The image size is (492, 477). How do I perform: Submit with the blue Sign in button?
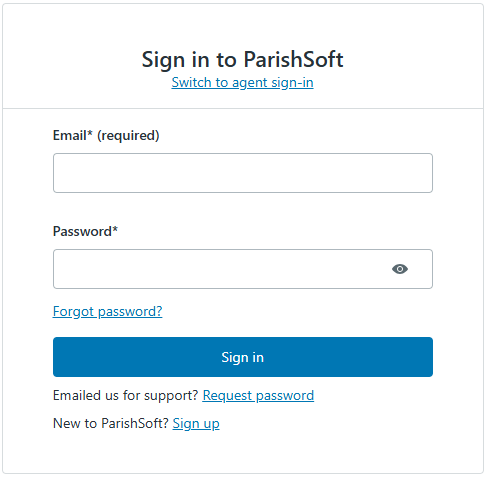tap(243, 357)
